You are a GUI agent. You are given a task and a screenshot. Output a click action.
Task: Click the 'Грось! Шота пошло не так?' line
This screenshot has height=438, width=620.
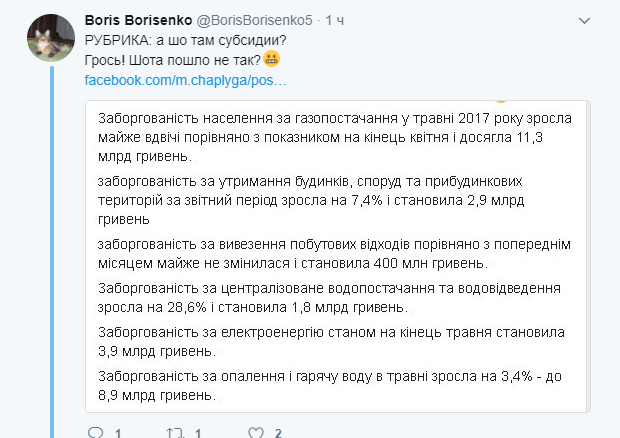pos(173,60)
